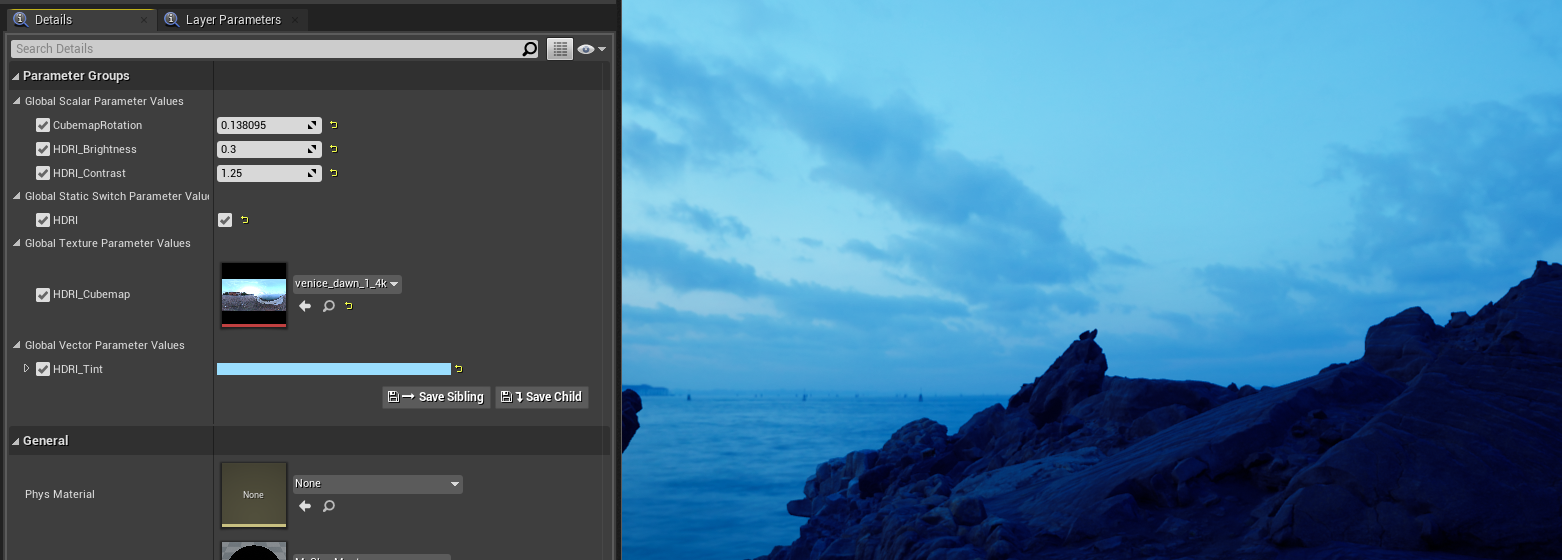Open the venice_dawn_1_4k texture dropdown
Viewport: 1562px width, 560px height.
click(347, 284)
